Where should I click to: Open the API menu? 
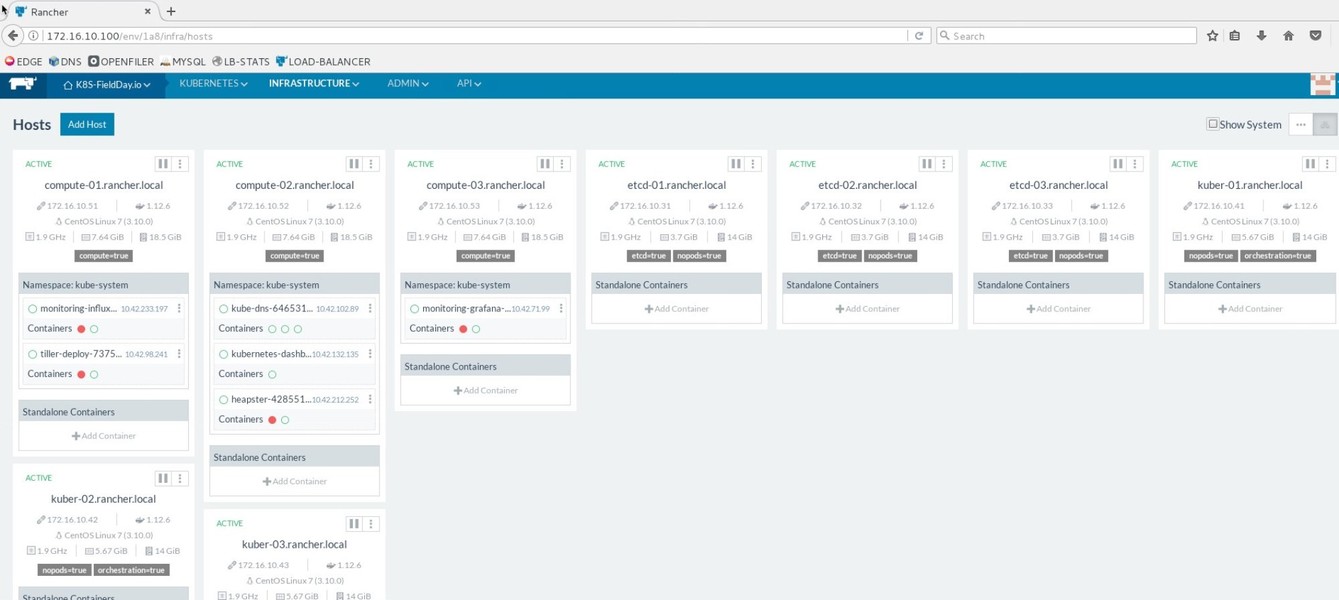pyautogui.click(x=469, y=84)
